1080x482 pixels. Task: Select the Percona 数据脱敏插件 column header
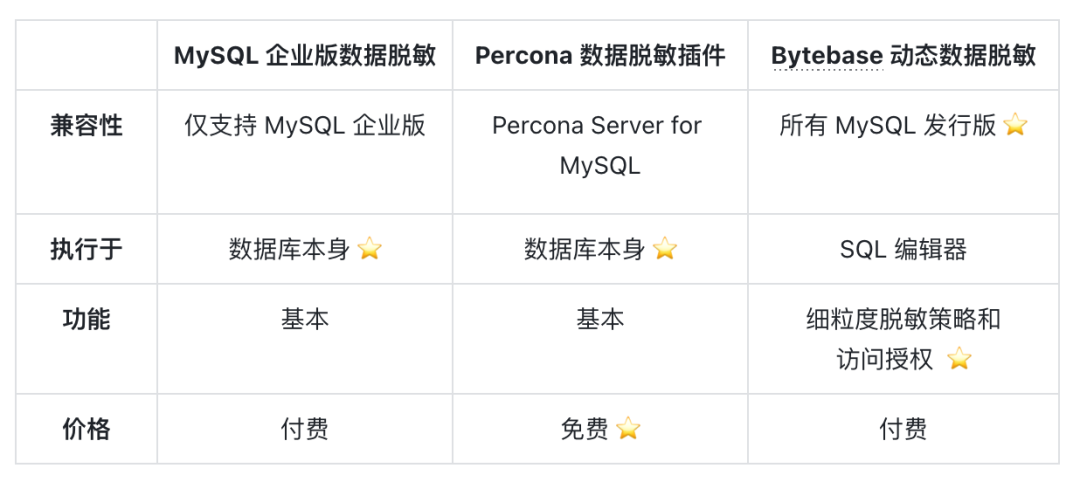600,56
